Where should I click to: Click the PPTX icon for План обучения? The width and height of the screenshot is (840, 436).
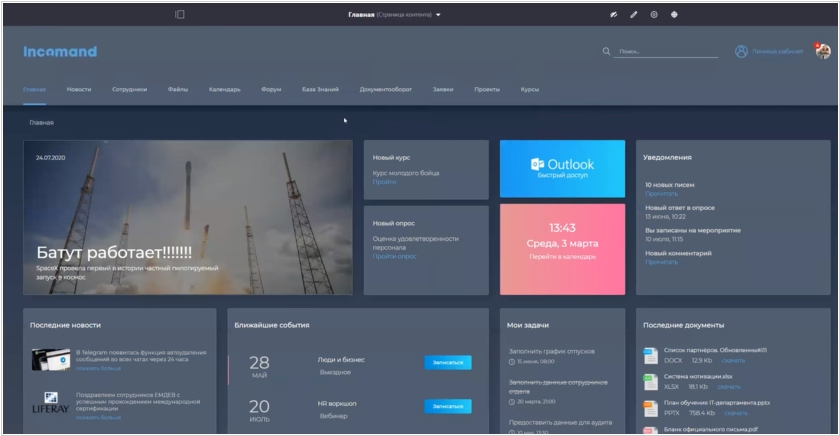(x=650, y=408)
